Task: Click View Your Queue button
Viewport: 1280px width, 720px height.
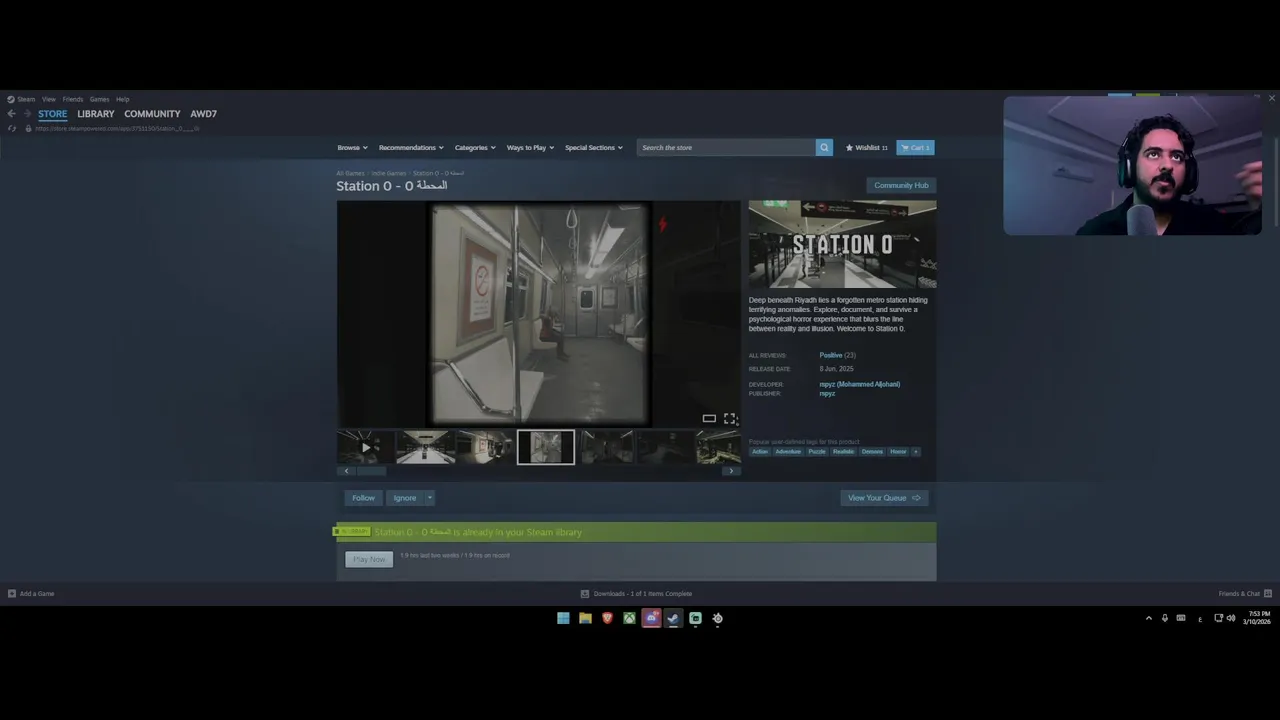Action: pos(884,498)
